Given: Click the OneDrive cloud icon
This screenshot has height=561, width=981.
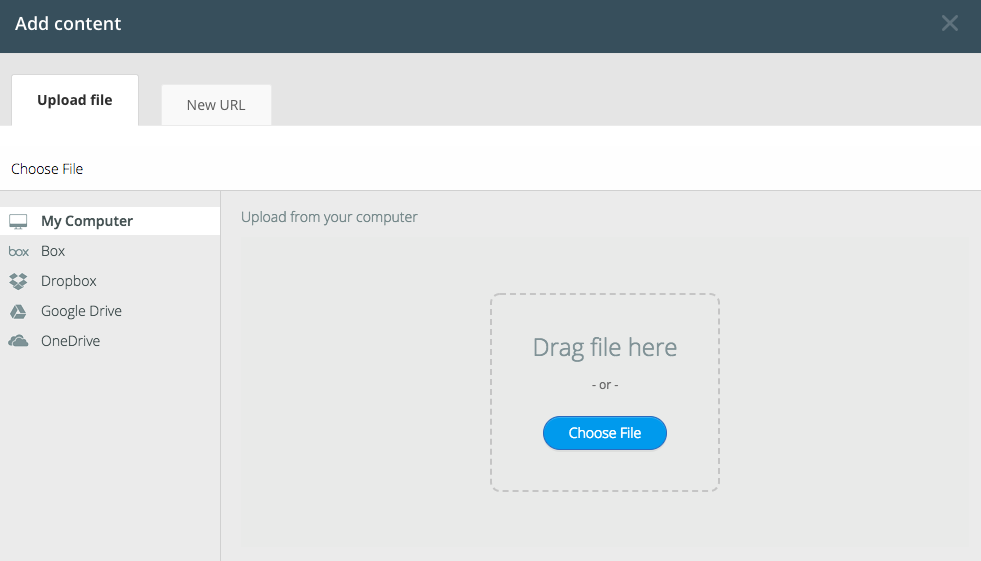Looking at the screenshot, I should [18, 341].
